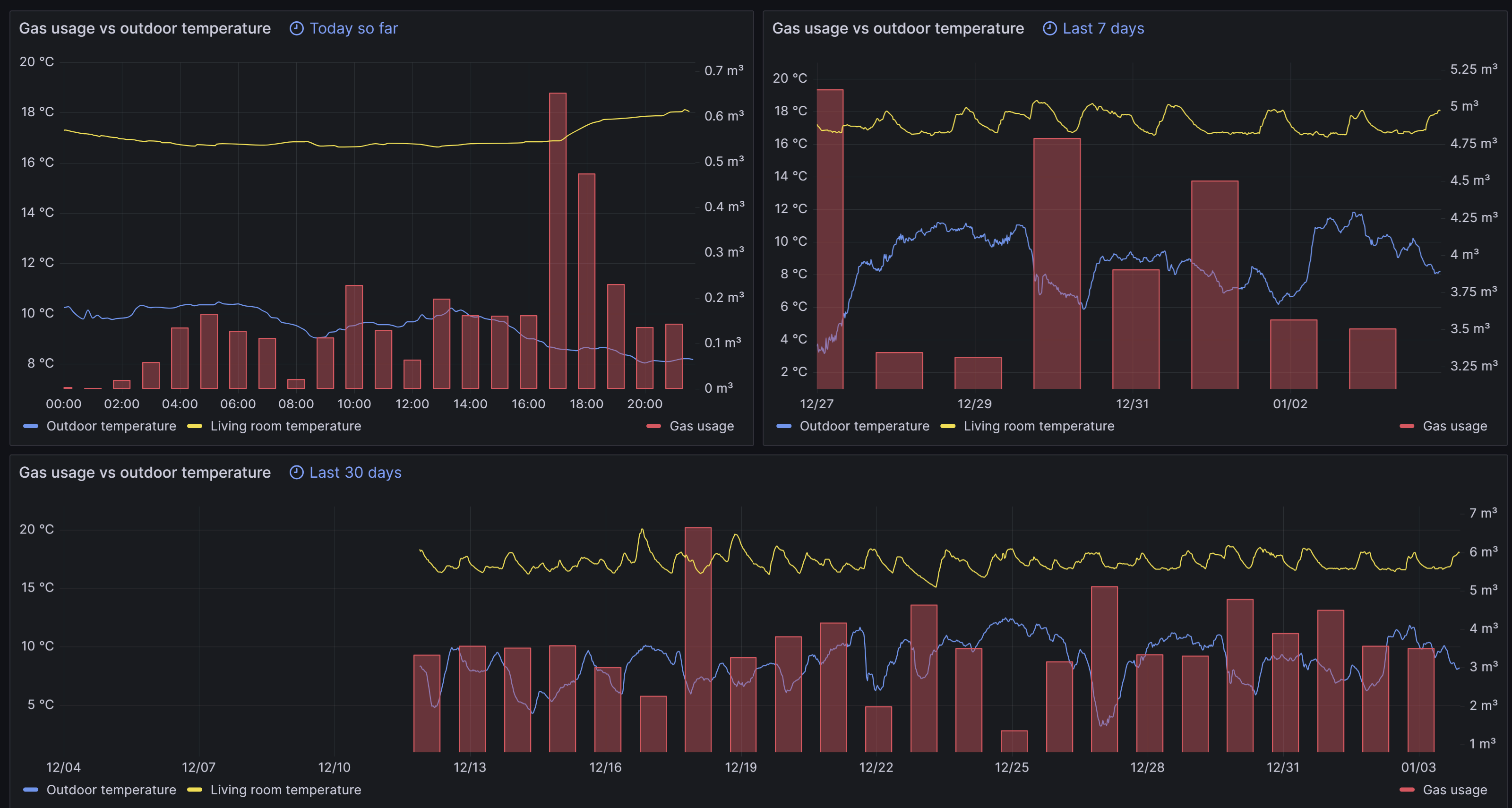
Task: Click the '01/03' x-axis label in 30 days chart
Action: click(x=1418, y=767)
